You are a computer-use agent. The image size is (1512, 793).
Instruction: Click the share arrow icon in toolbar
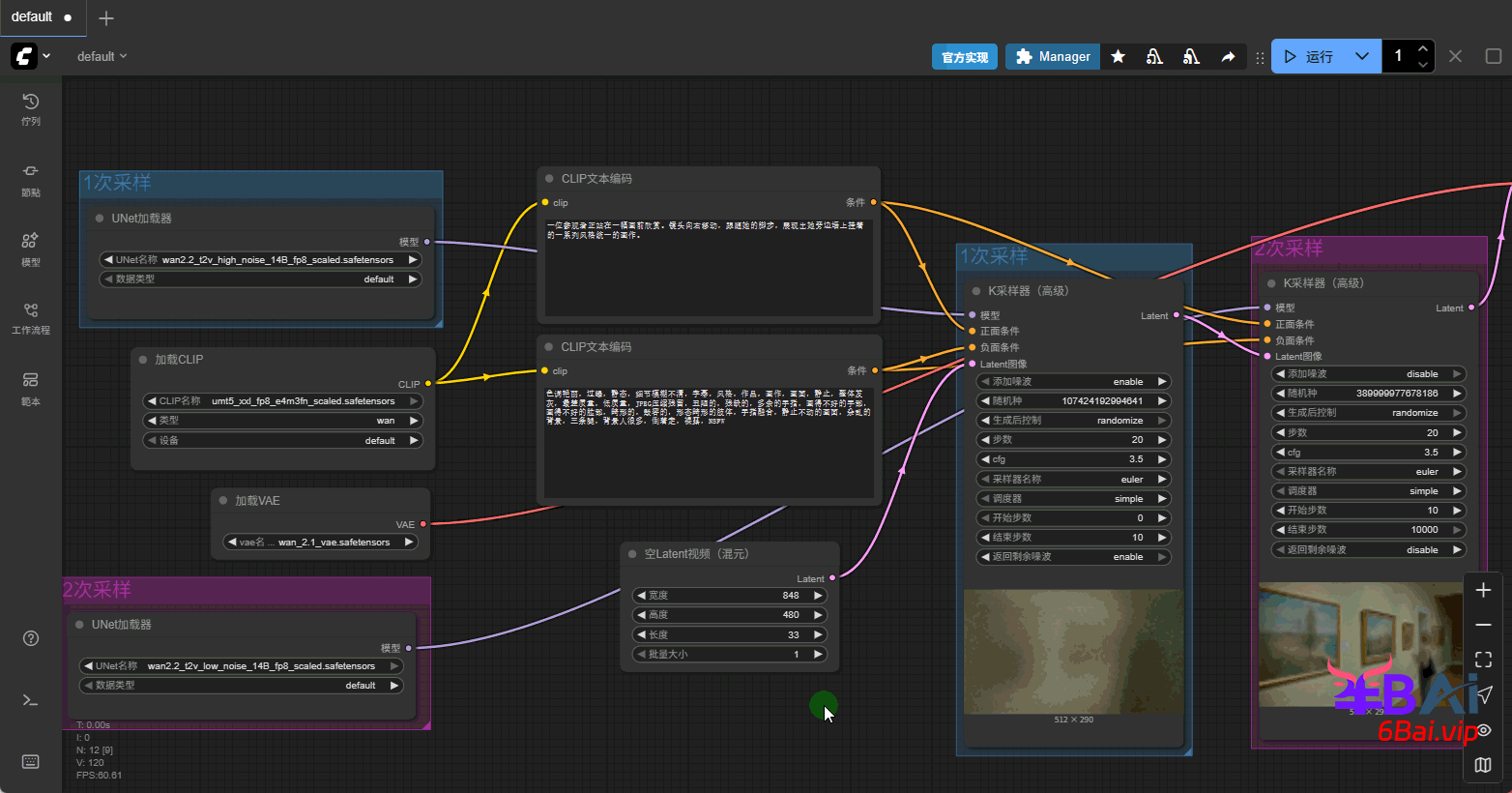1228,57
